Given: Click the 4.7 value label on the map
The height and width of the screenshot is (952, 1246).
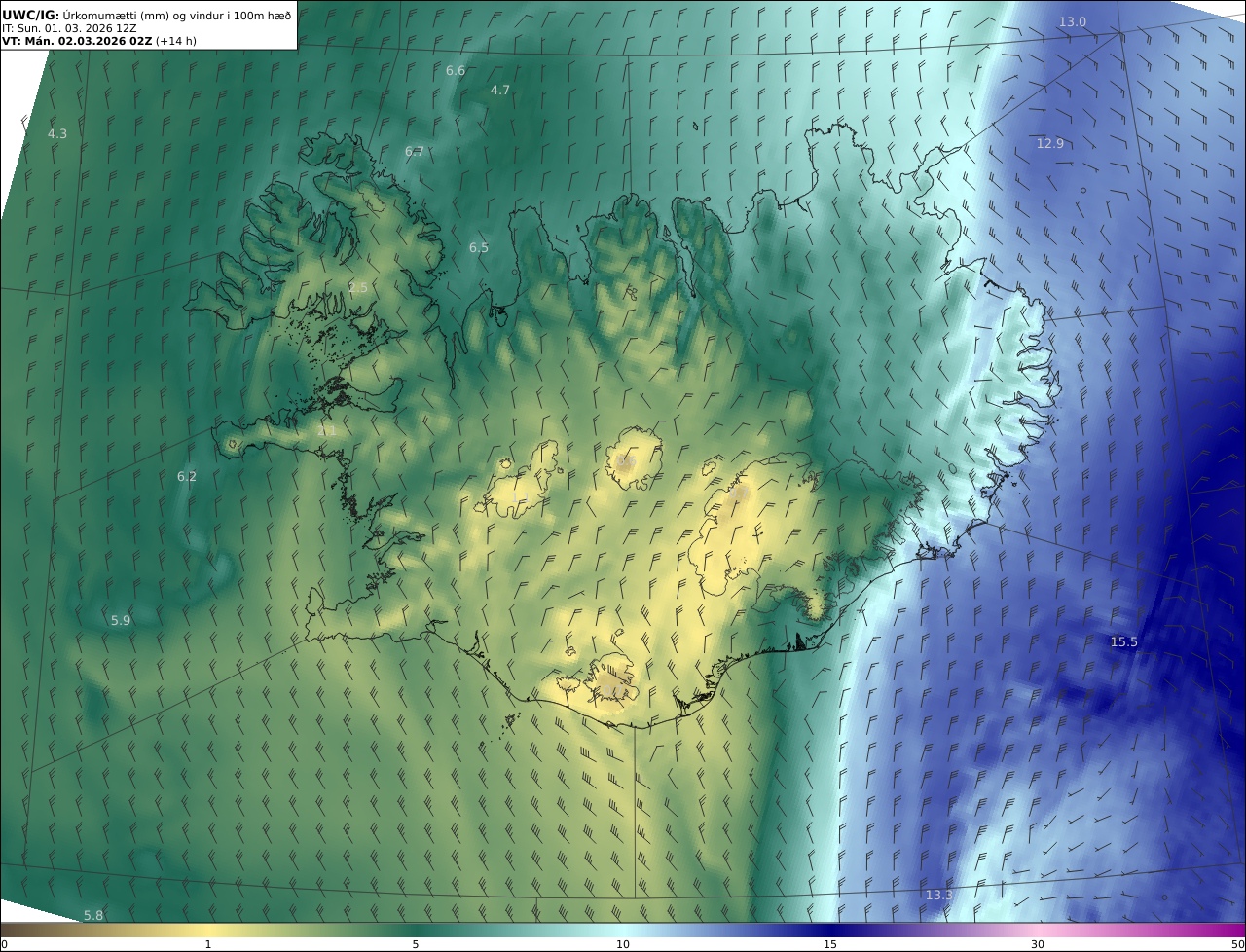Looking at the screenshot, I should 499,90.
